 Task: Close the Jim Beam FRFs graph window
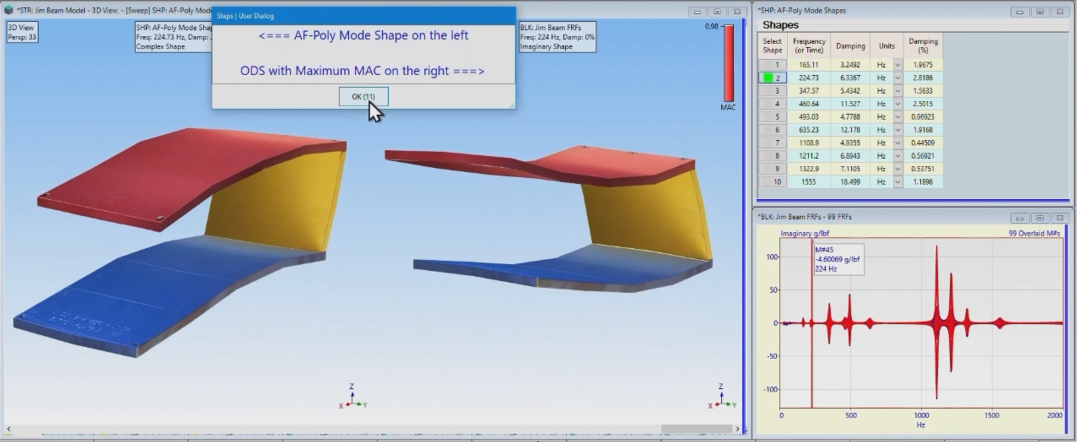[x=1060, y=217]
